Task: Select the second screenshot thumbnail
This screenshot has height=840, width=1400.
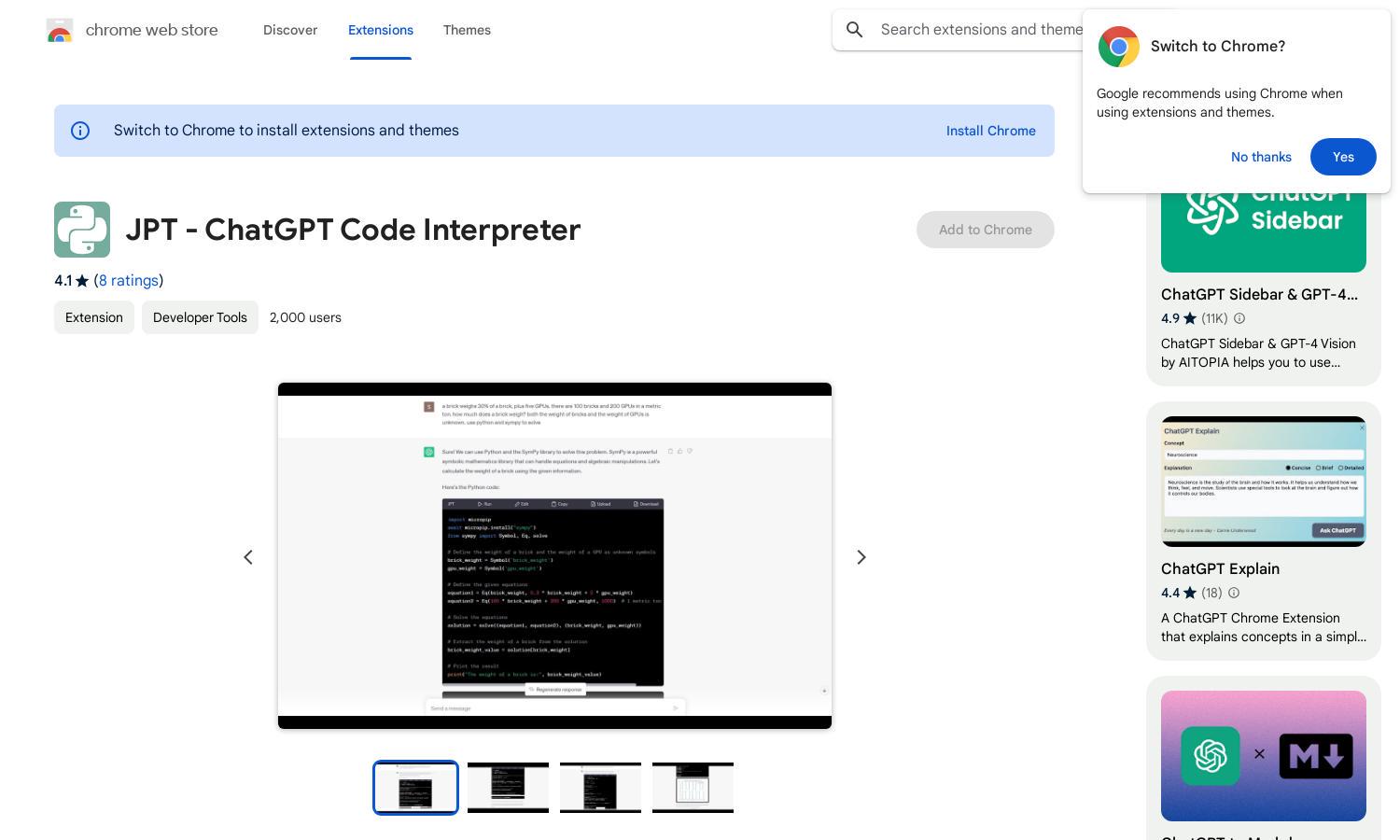Action: pyautogui.click(x=508, y=788)
